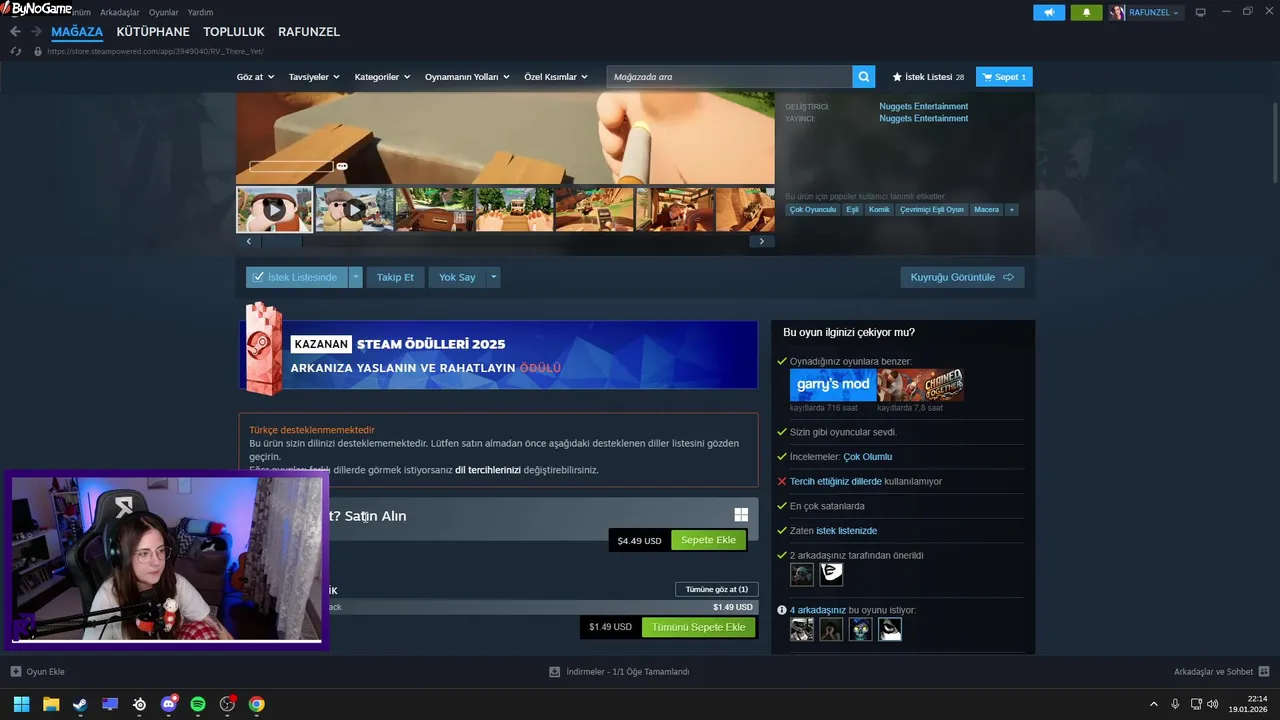Viewport: 1280px width, 720px height.
Task: Open the green notifications bell
Action: (1086, 12)
